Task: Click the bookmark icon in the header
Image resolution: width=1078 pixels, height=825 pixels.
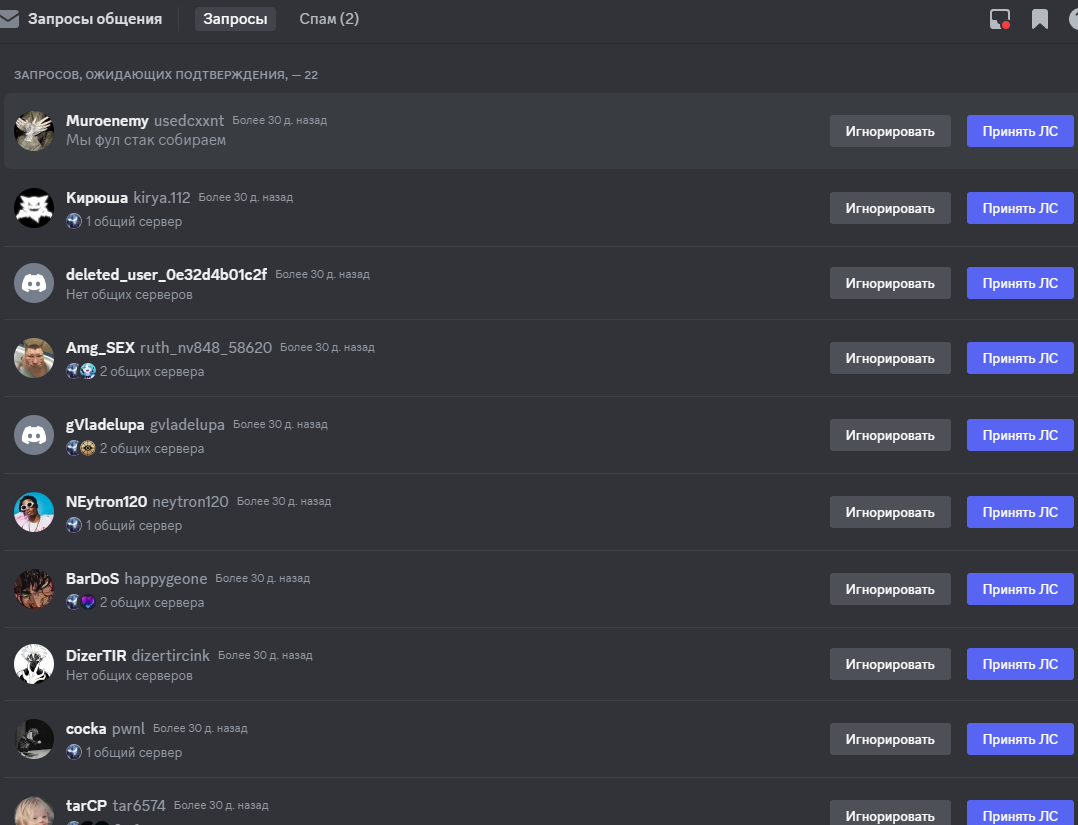Action: click(1040, 19)
